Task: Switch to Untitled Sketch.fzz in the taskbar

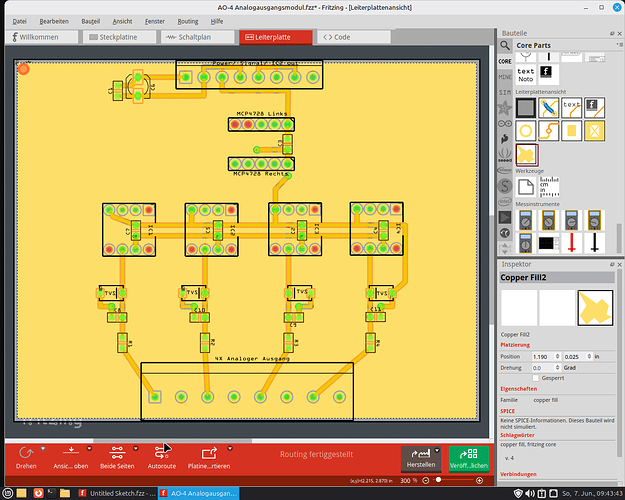Action: pos(117,493)
